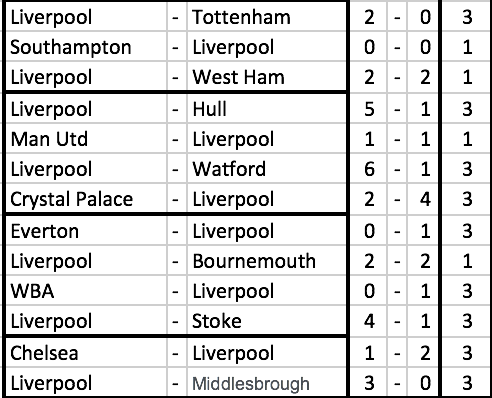The height and width of the screenshot is (398, 492).
Task: Select the West Ham cell
Action: pos(266,77)
